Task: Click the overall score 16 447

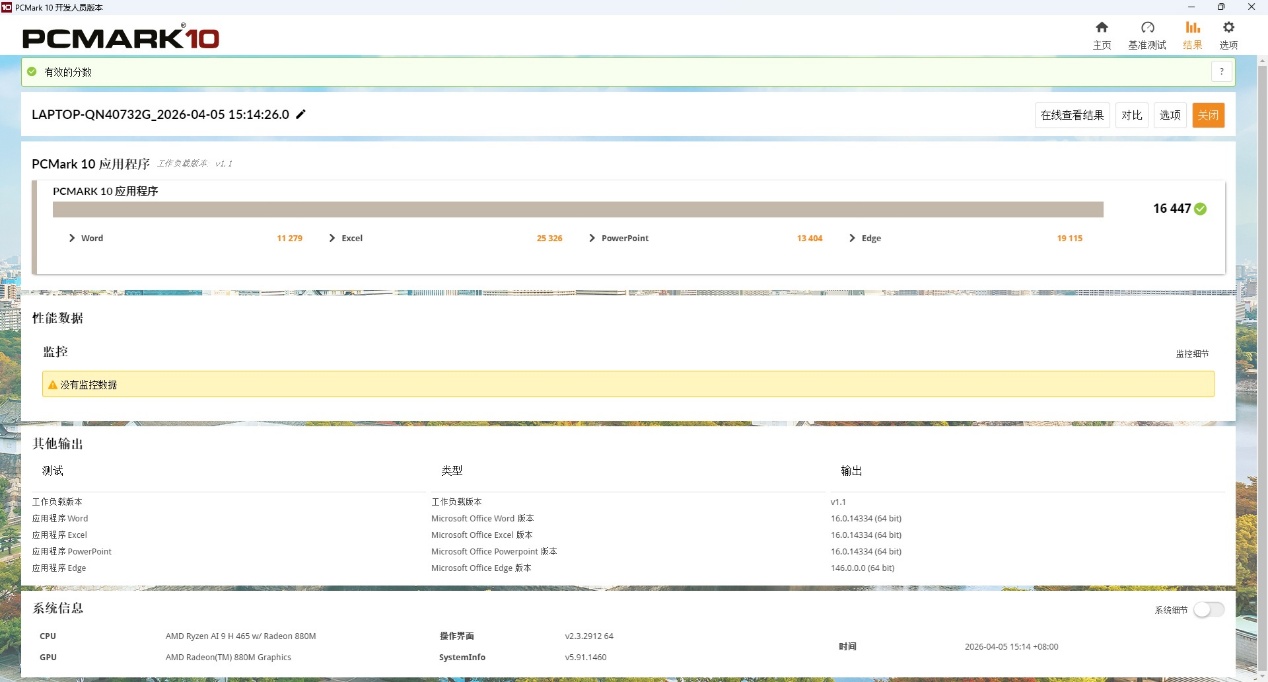Action: pyautogui.click(x=1172, y=209)
